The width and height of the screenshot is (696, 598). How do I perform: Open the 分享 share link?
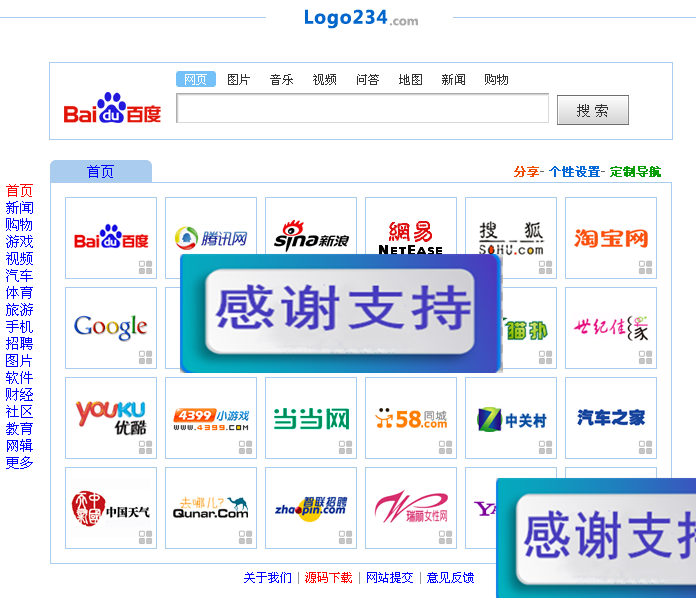coord(526,171)
